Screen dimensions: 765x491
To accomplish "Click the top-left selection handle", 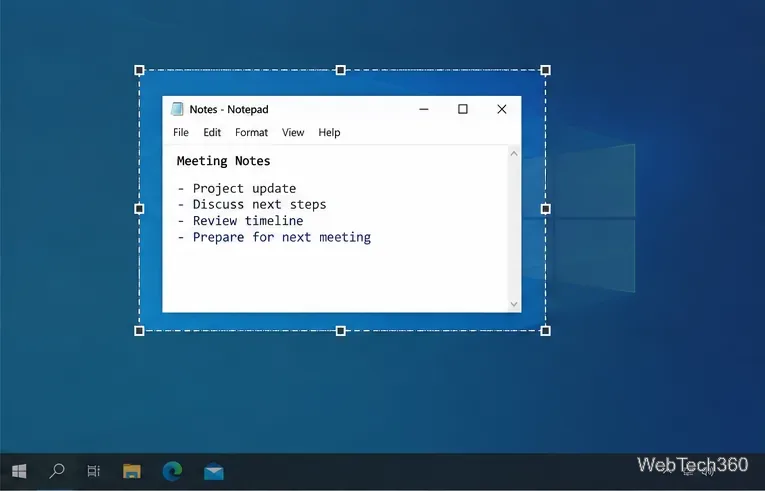I will (139, 70).
